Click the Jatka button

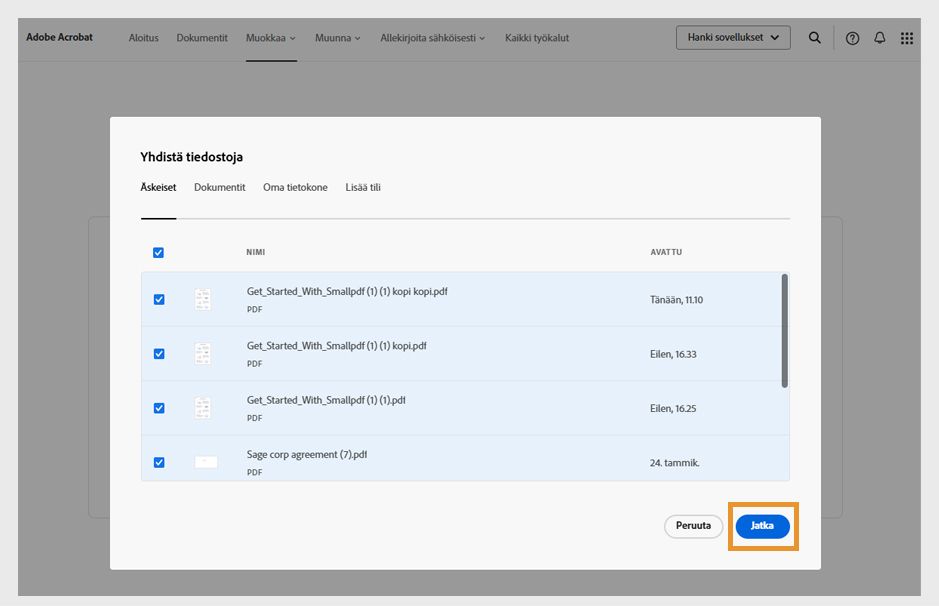click(762, 526)
